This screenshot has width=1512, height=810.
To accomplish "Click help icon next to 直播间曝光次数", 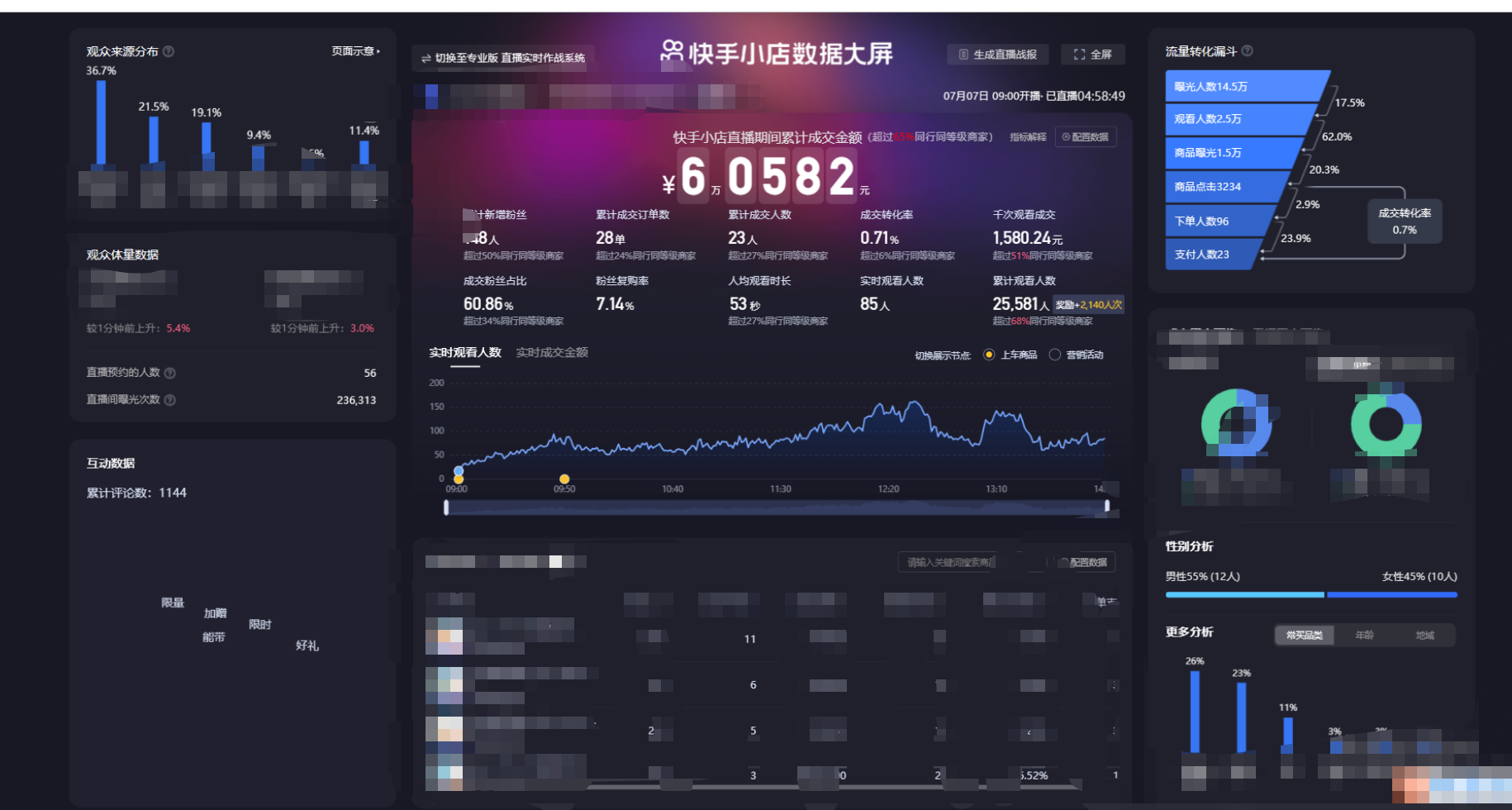I will [x=169, y=400].
